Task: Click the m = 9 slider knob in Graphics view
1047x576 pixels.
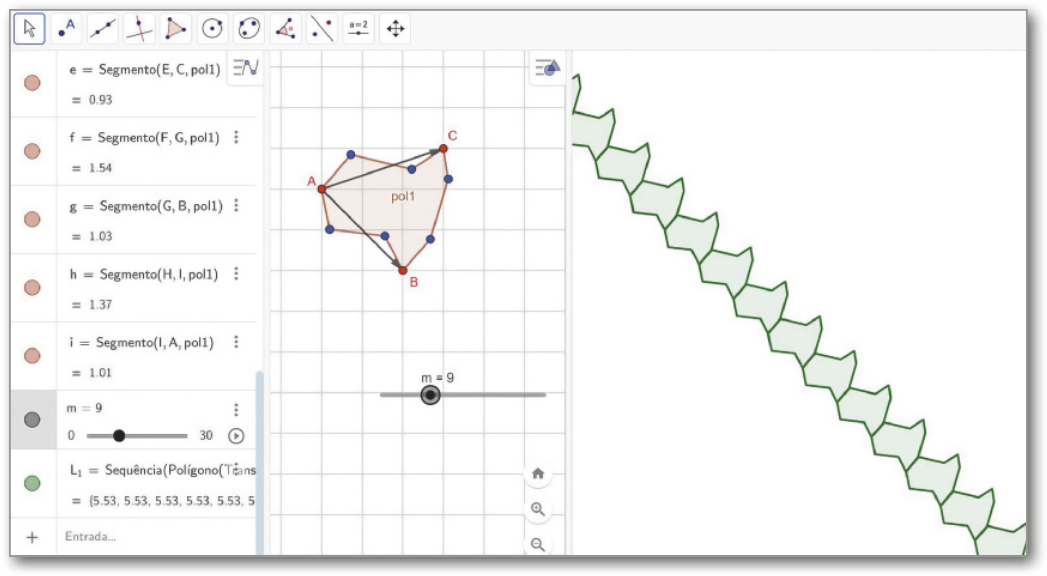Action: point(431,395)
